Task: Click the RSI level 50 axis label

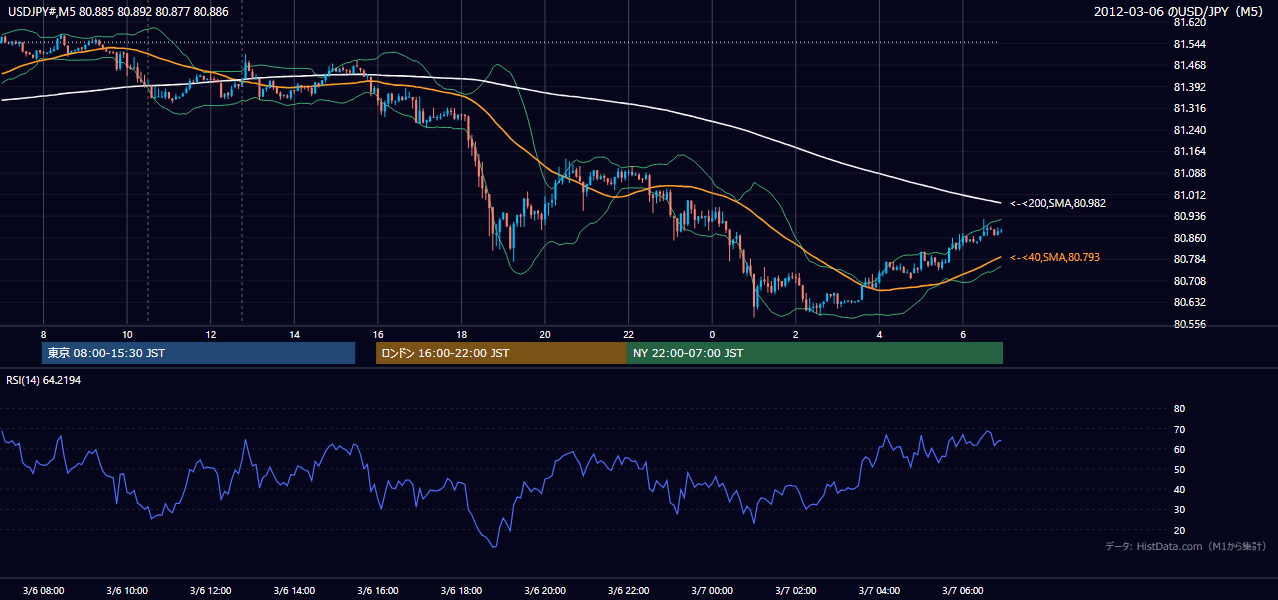Action: (1179, 469)
